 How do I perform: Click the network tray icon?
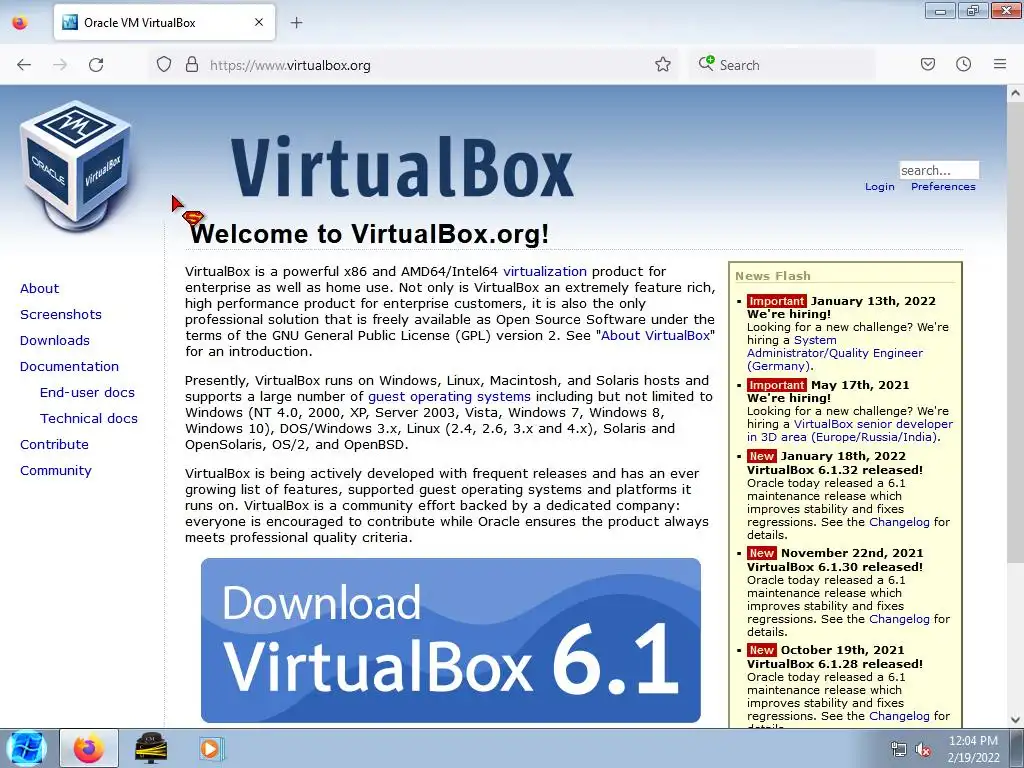pos(899,750)
